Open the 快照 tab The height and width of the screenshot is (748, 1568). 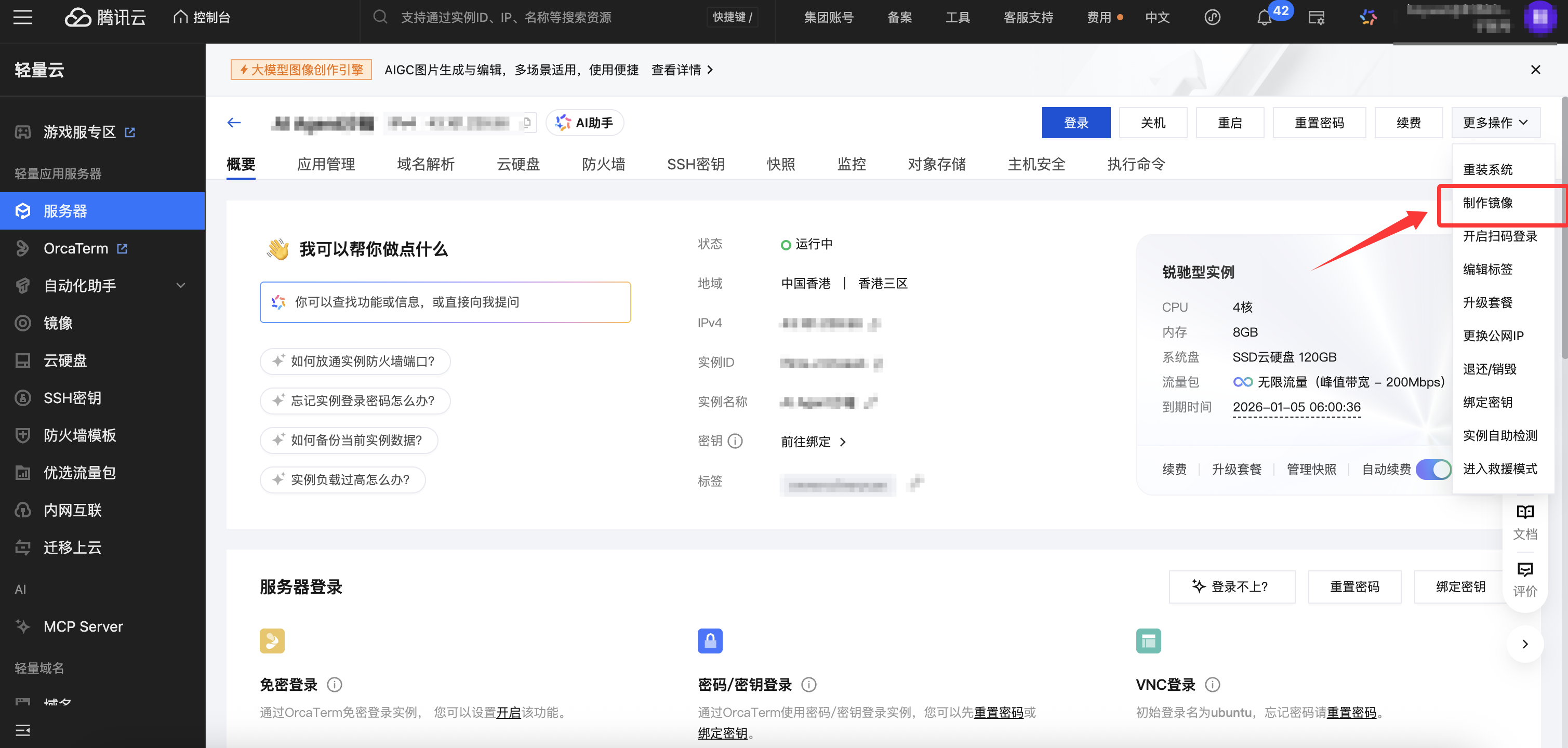pos(780,164)
